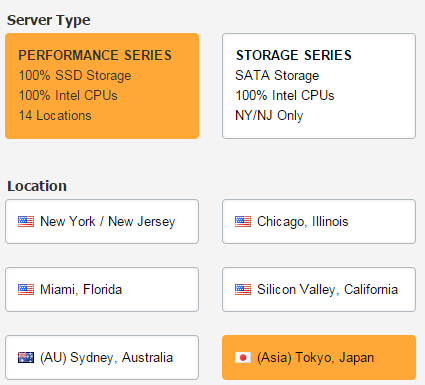
Task: Click the US flag beside Silicon Valley
Action: (x=243, y=289)
